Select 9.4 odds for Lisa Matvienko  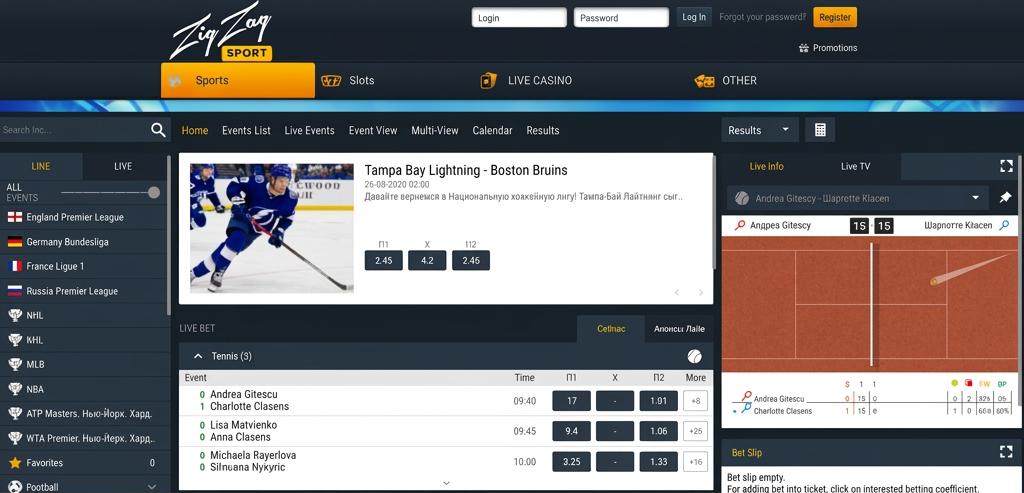571,431
